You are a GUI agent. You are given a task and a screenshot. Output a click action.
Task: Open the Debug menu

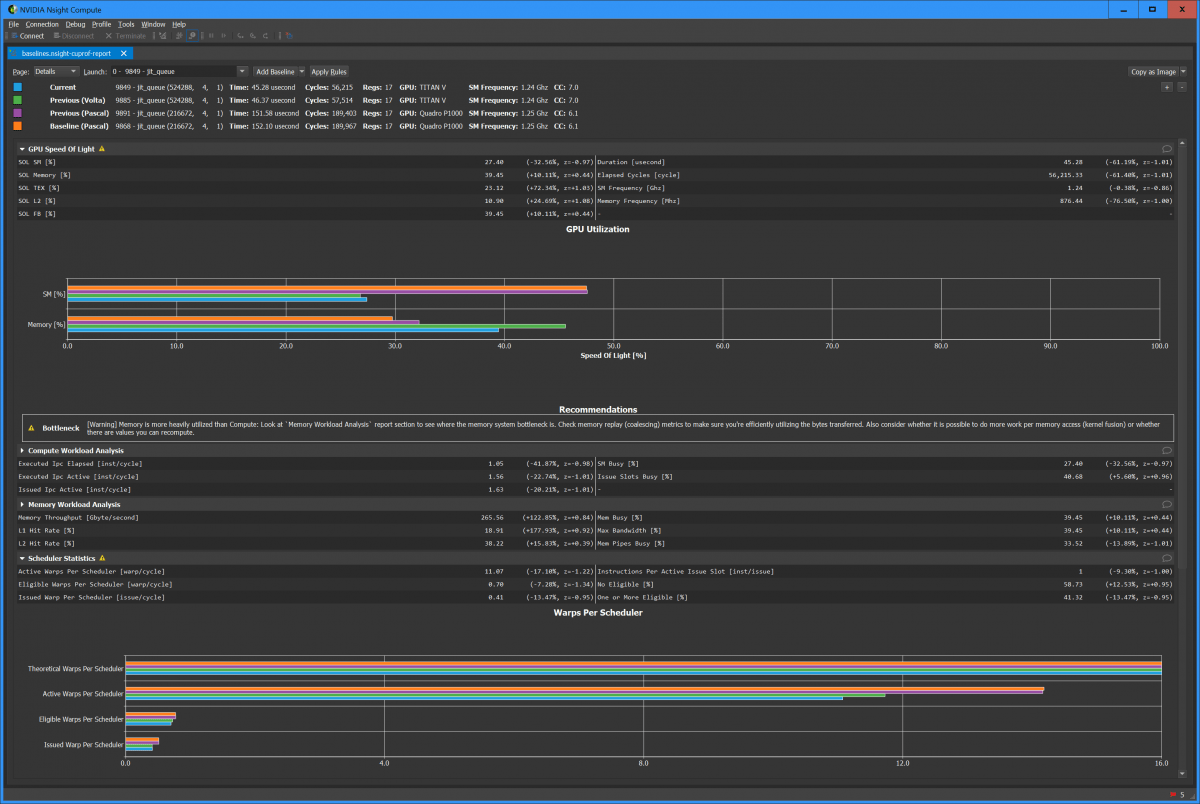pos(76,24)
